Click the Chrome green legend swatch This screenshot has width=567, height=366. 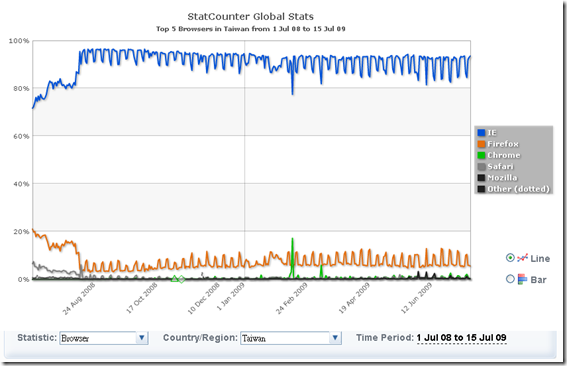coord(481,155)
